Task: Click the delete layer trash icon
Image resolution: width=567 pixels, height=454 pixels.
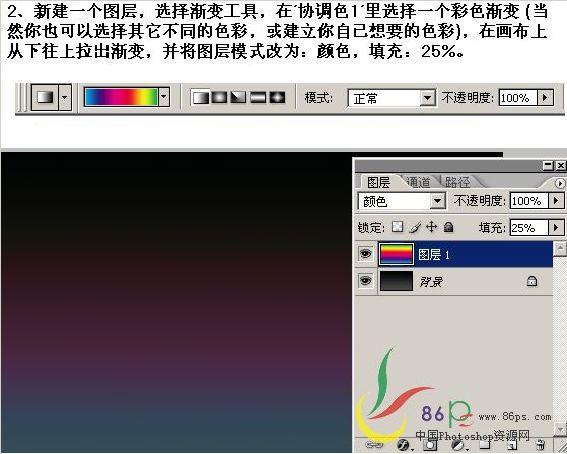Action: pyautogui.click(x=540, y=445)
